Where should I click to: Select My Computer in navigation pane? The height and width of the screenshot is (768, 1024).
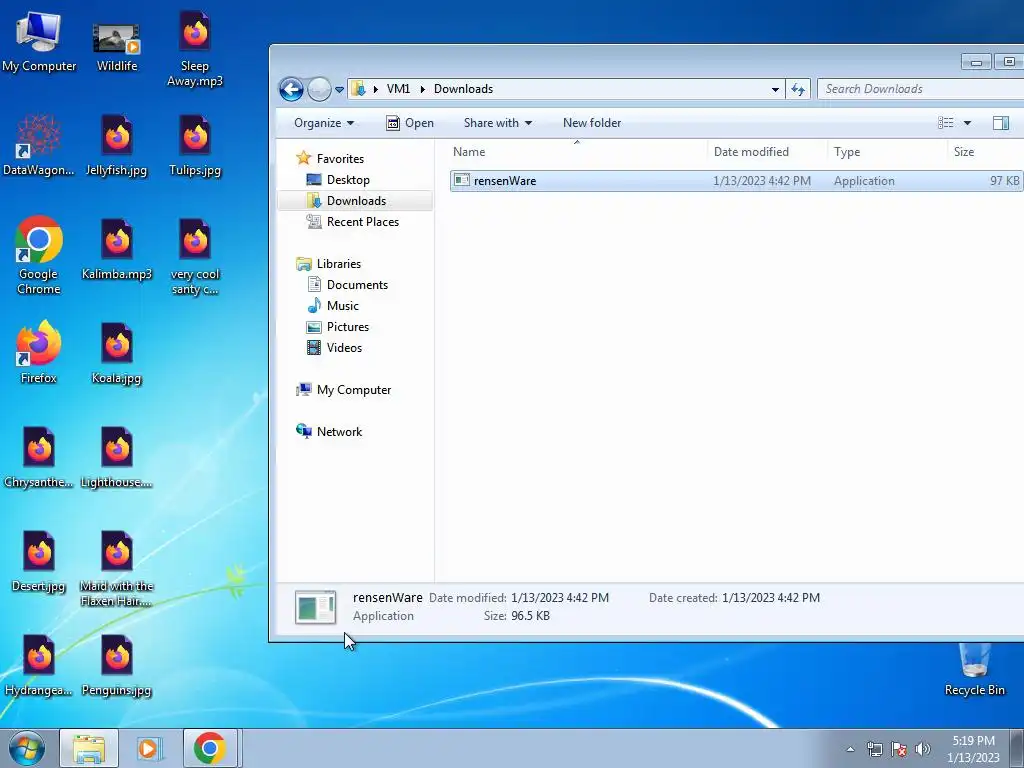click(353, 390)
